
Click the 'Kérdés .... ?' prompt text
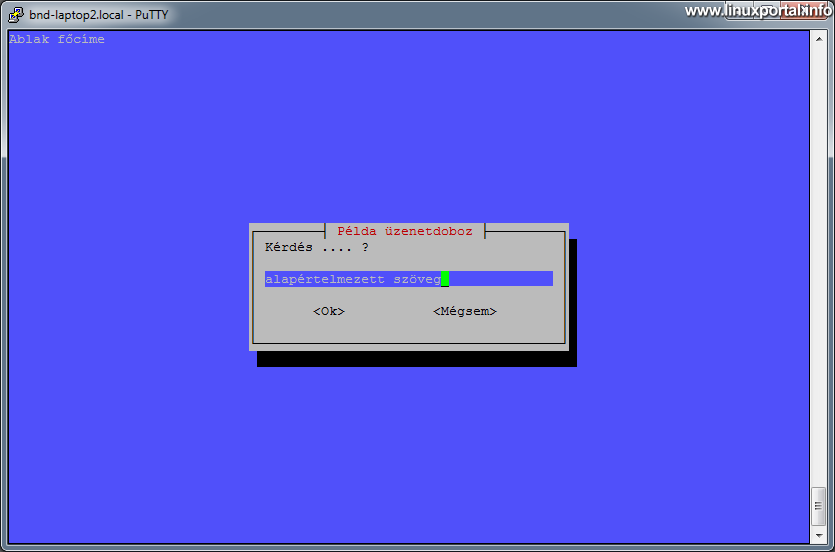316,248
